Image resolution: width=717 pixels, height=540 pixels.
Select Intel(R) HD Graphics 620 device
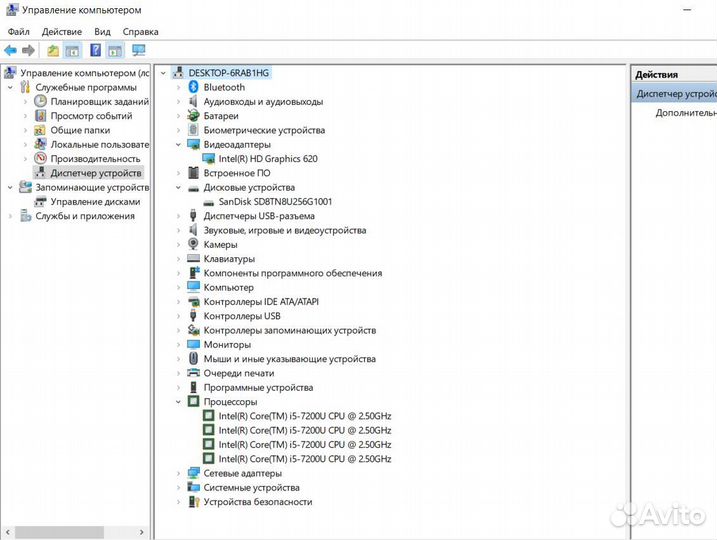[x=268, y=159]
